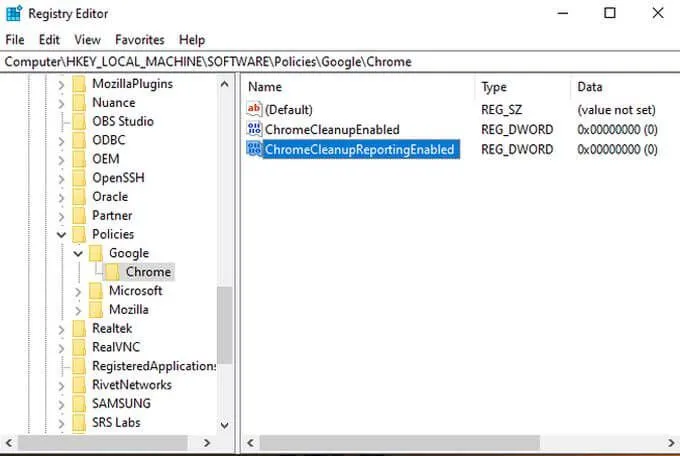
Task: Click the tree pane scroll up arrow
Action: tap(225, 84)
